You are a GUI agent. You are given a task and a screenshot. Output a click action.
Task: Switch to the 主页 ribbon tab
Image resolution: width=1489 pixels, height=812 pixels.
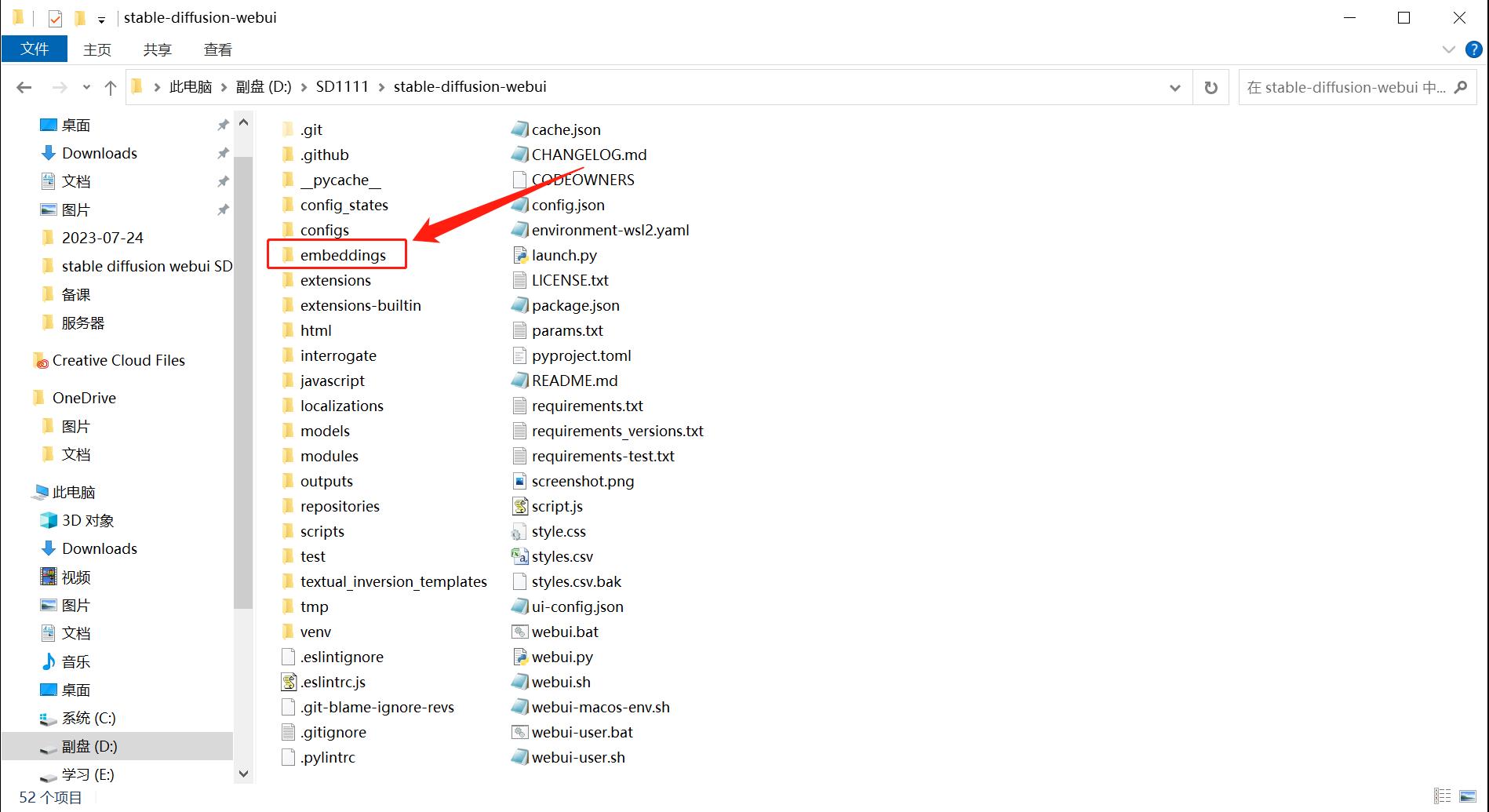click(97, 49)
